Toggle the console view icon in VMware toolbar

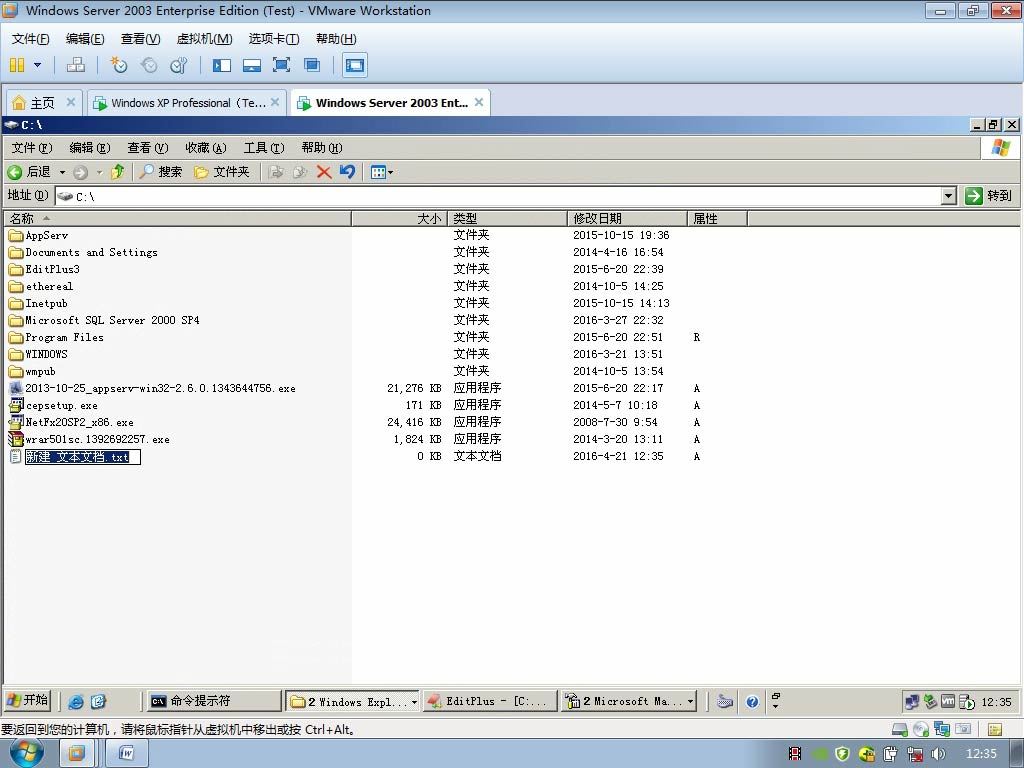pyautogui.click(x=355, y=65)
